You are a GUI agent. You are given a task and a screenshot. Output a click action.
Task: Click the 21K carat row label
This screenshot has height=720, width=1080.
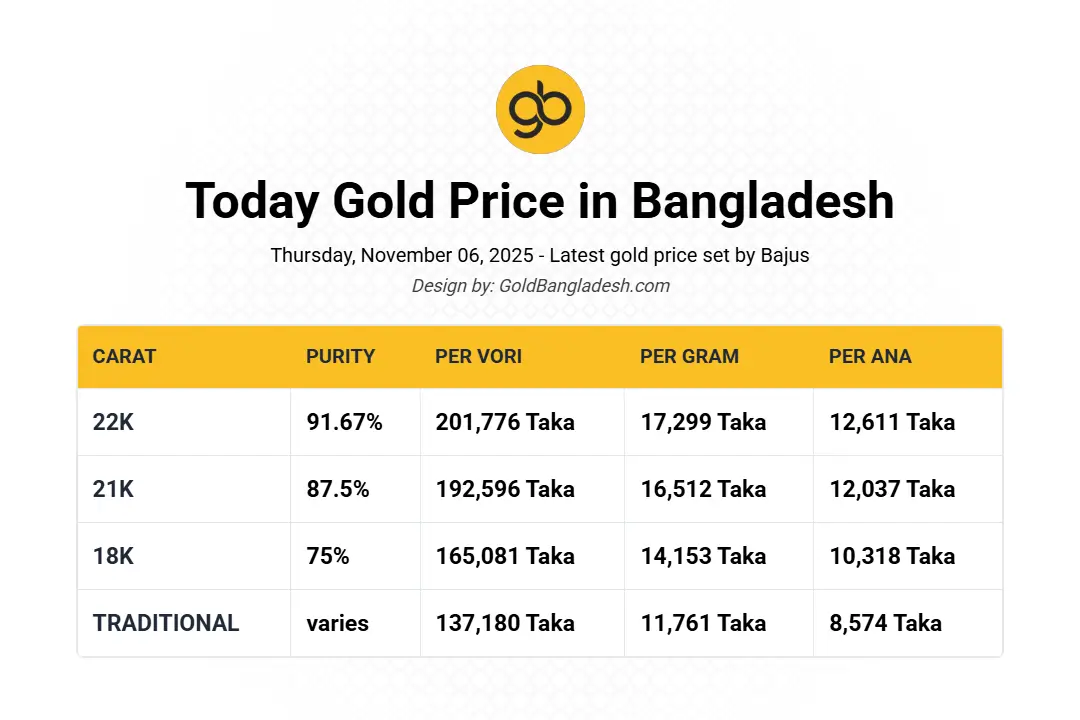click(x=113, y=489)
